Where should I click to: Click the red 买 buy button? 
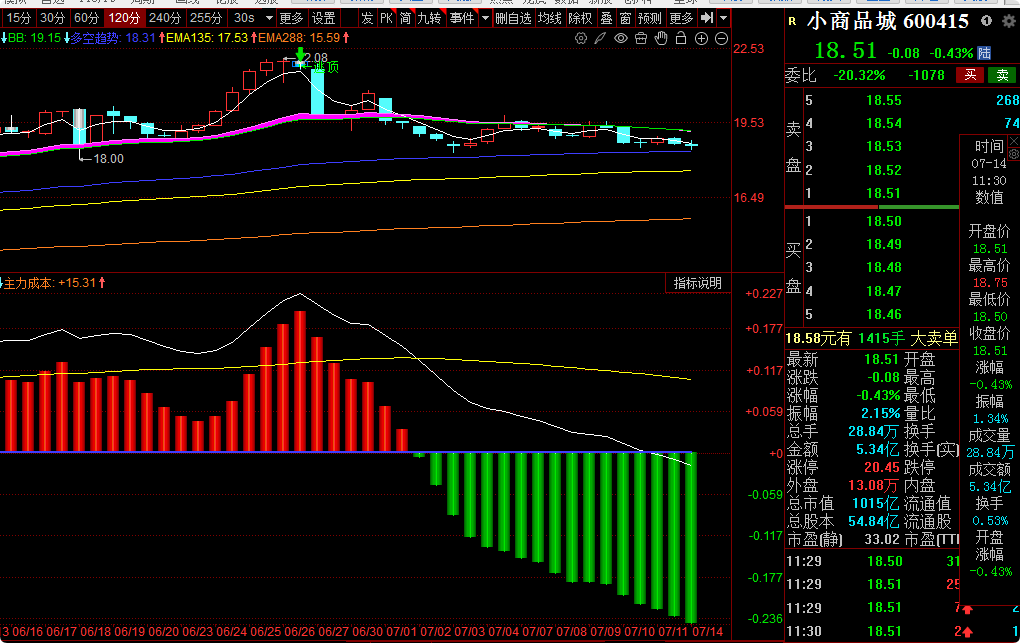(x=970, y=75)
